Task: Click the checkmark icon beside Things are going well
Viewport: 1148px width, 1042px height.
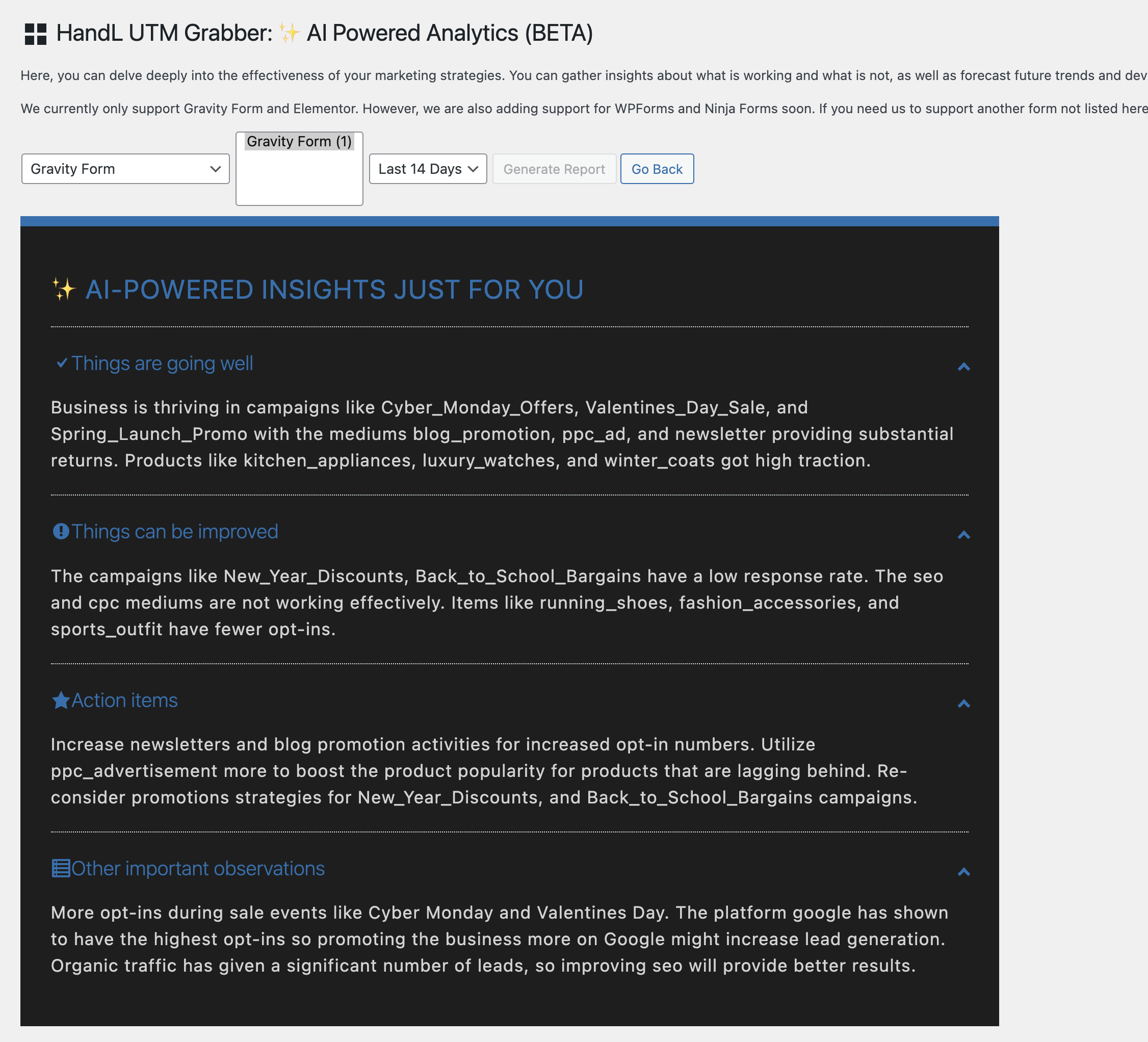Action: click(62, 362)
